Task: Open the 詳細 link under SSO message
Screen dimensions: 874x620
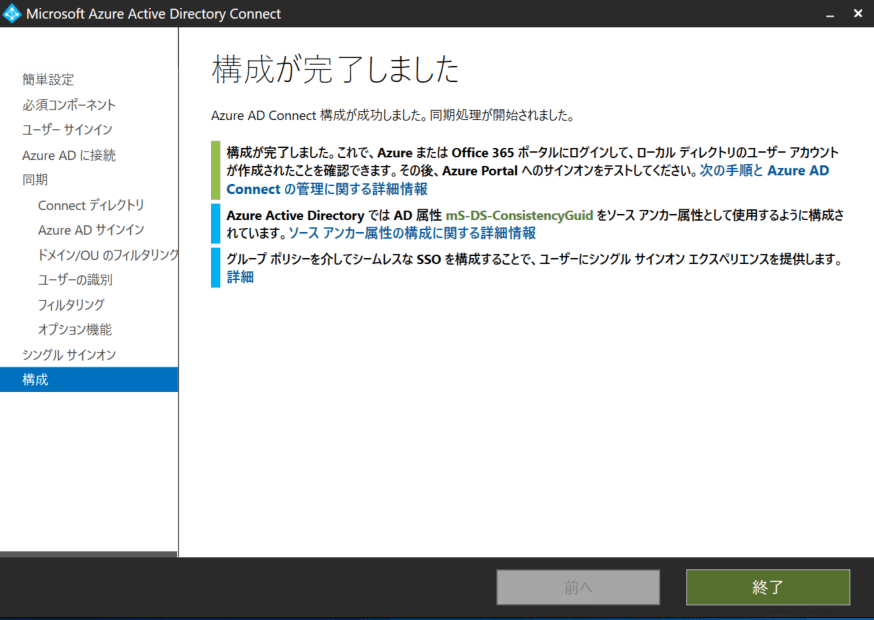Action: 240,277
